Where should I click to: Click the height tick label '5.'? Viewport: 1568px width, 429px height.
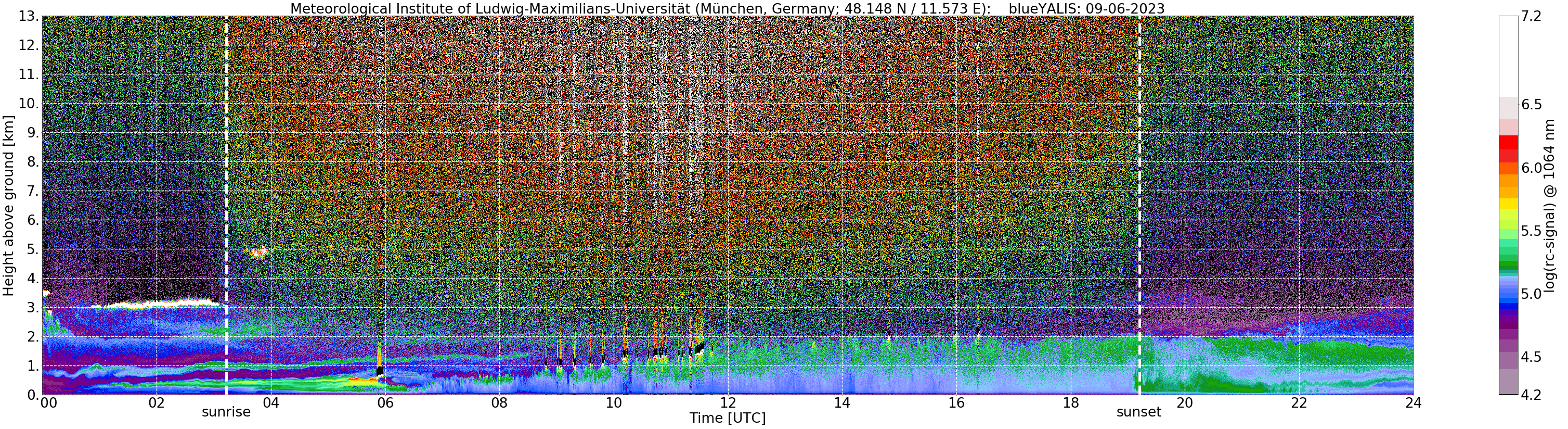(32, 249)
